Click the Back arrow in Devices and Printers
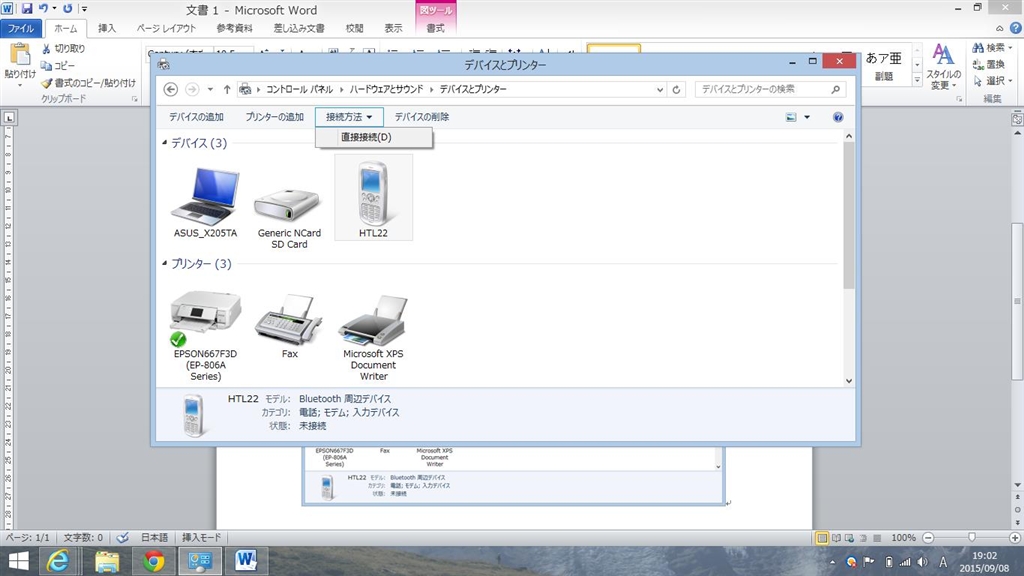 [x=170, y=89]
